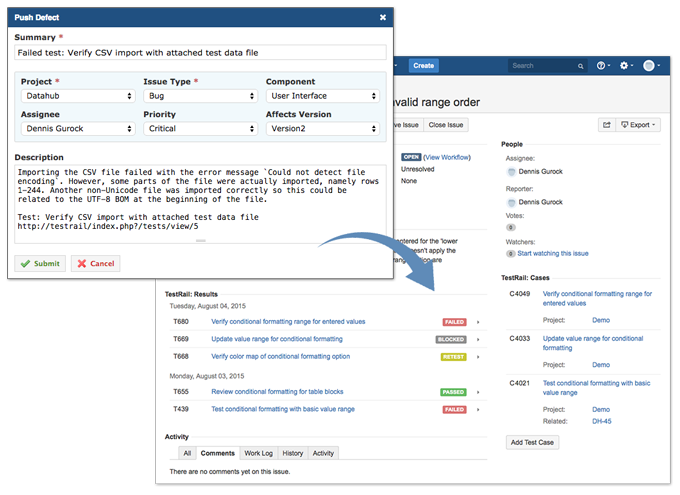This screenshot has height=495, width=680.
Task: Open the user avatar profile menu
Action: 651,66
